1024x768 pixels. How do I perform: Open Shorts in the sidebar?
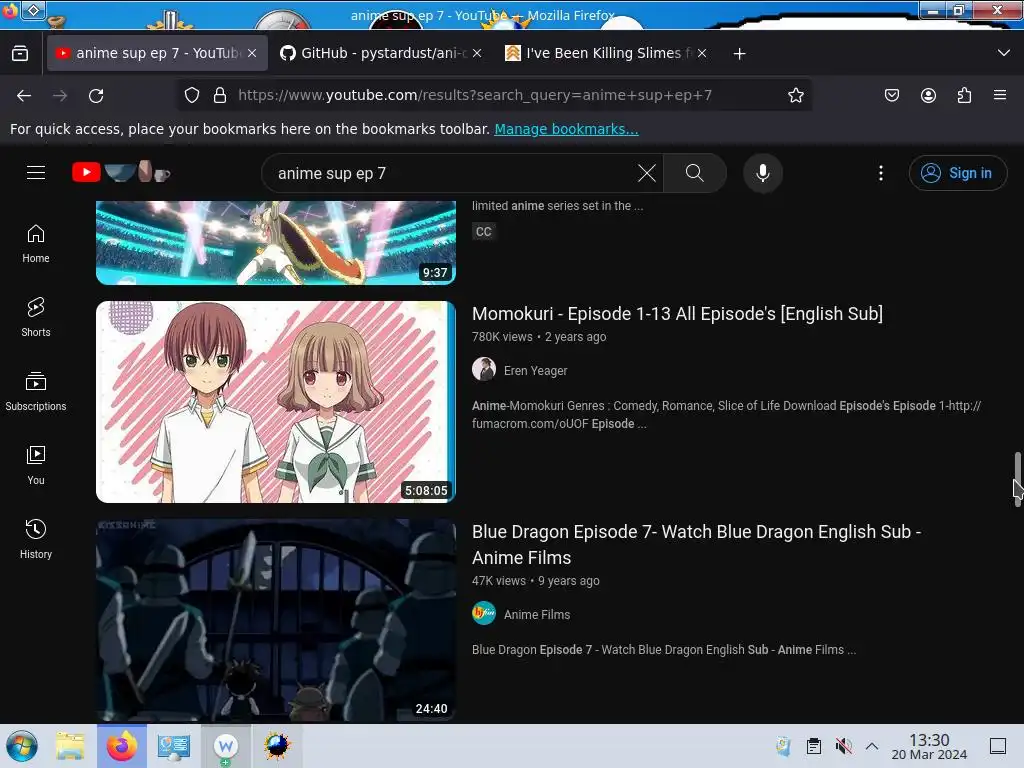point(36,317)
